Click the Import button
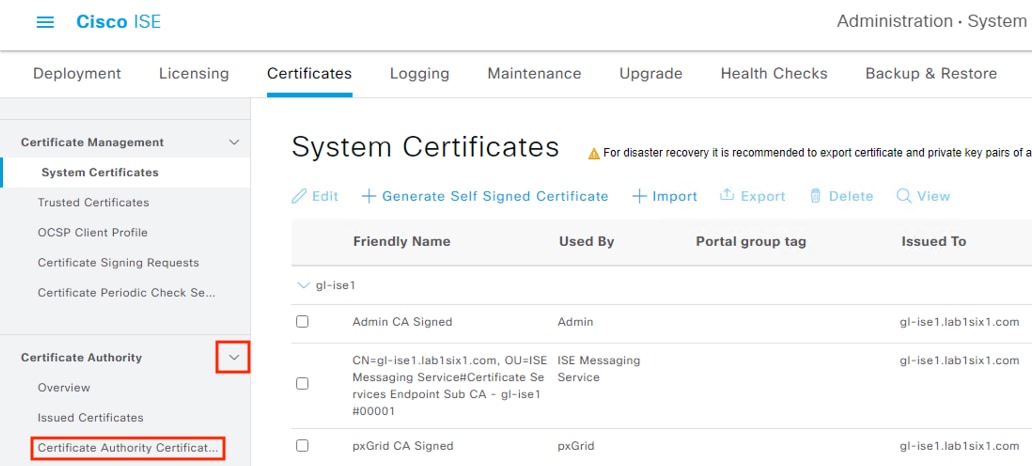Image resolution: width=1032 pixels, height=466 pixels. tap(665, 196)
